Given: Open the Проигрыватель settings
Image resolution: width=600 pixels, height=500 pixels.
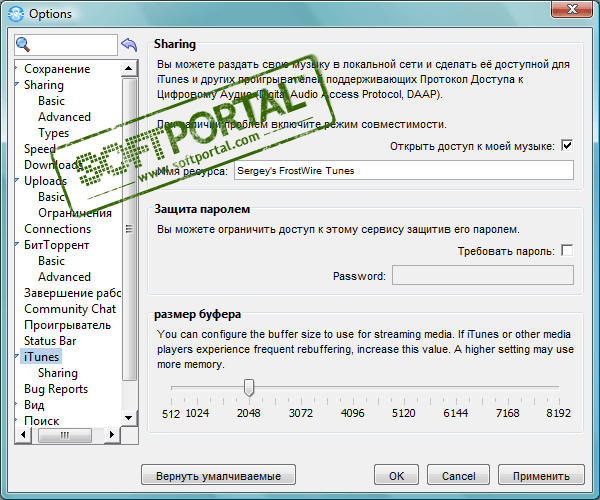Looking at the screenshot, I should (67, 325).
